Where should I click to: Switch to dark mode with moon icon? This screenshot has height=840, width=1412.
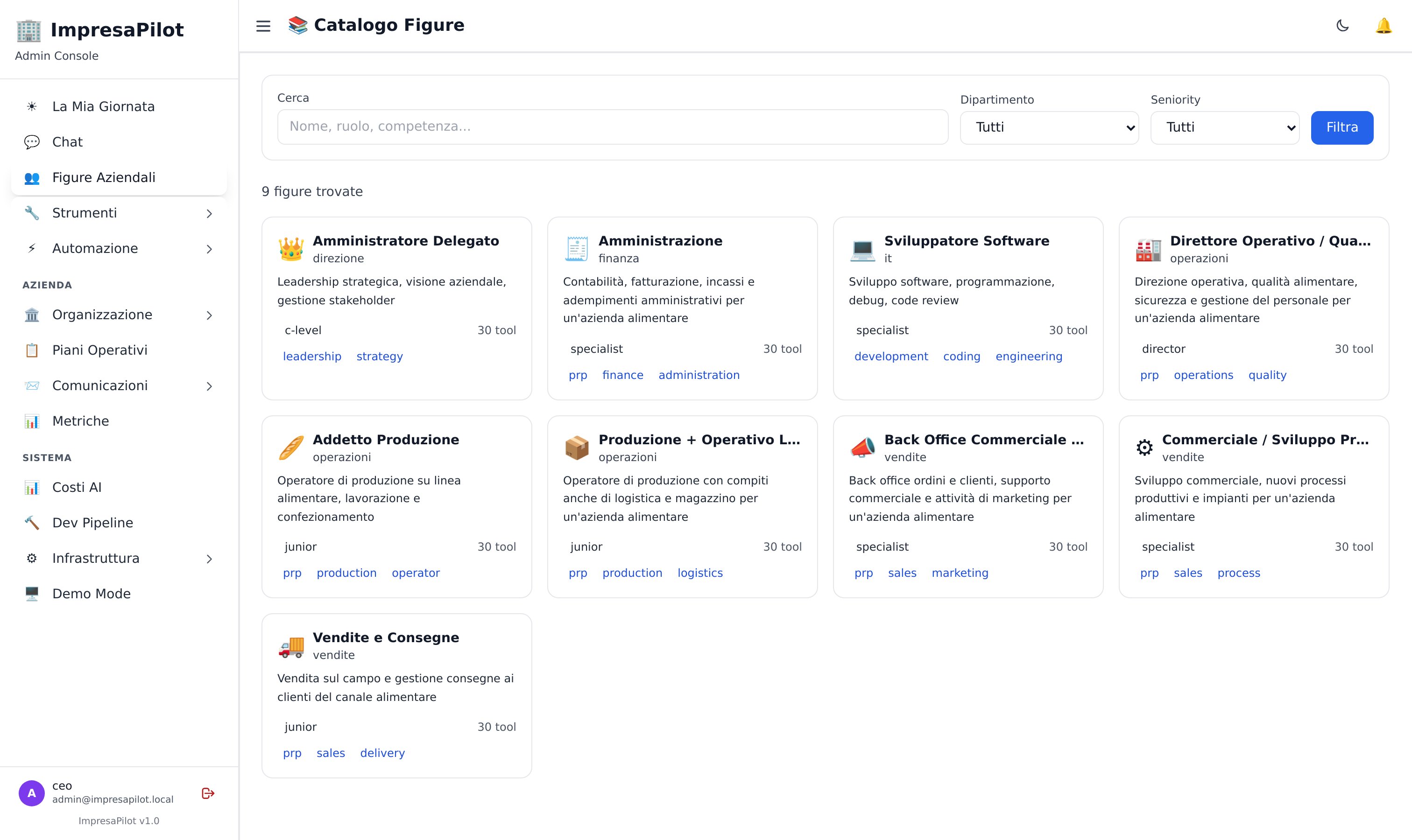coord(1342,26)
